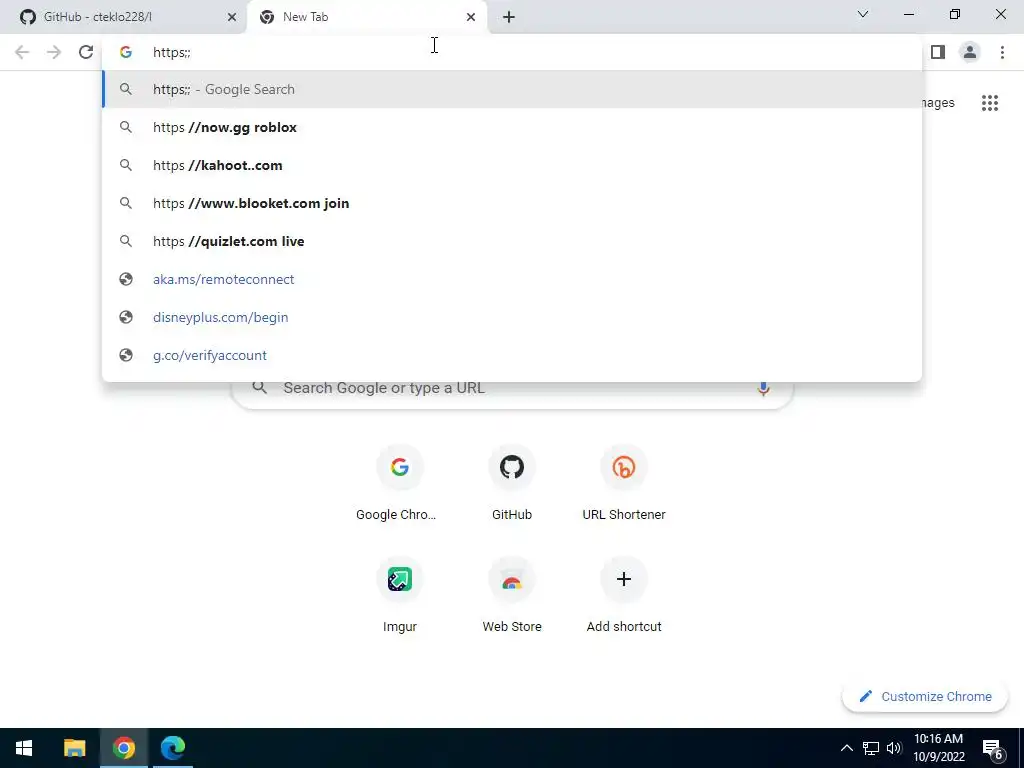The image size is (1024, 768).
Task: Switch to the GitHub - cteklo228 tab
Action: pyautogui.click(x=123, y=17)
